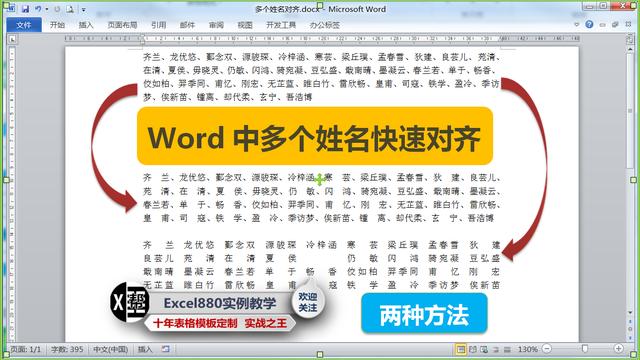Click the Save icon in quick access toolbar
640x360 pixels.
[x=25, y=9]
